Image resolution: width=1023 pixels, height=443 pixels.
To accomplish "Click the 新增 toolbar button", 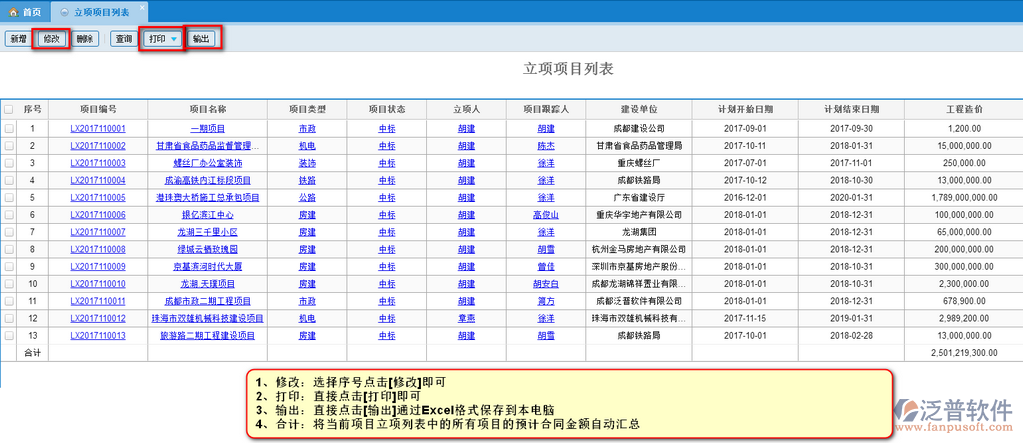I will tap(18, 39).
